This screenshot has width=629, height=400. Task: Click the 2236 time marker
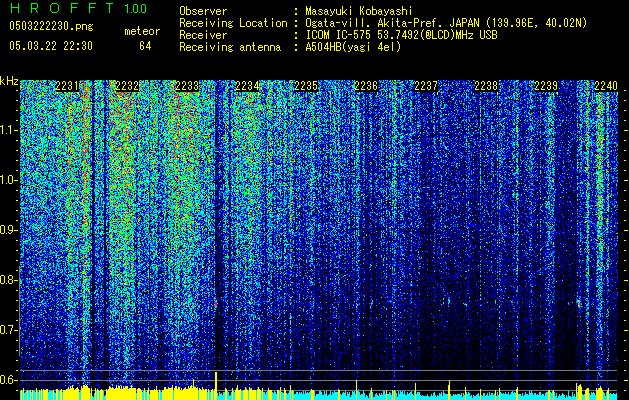point(366,86)
